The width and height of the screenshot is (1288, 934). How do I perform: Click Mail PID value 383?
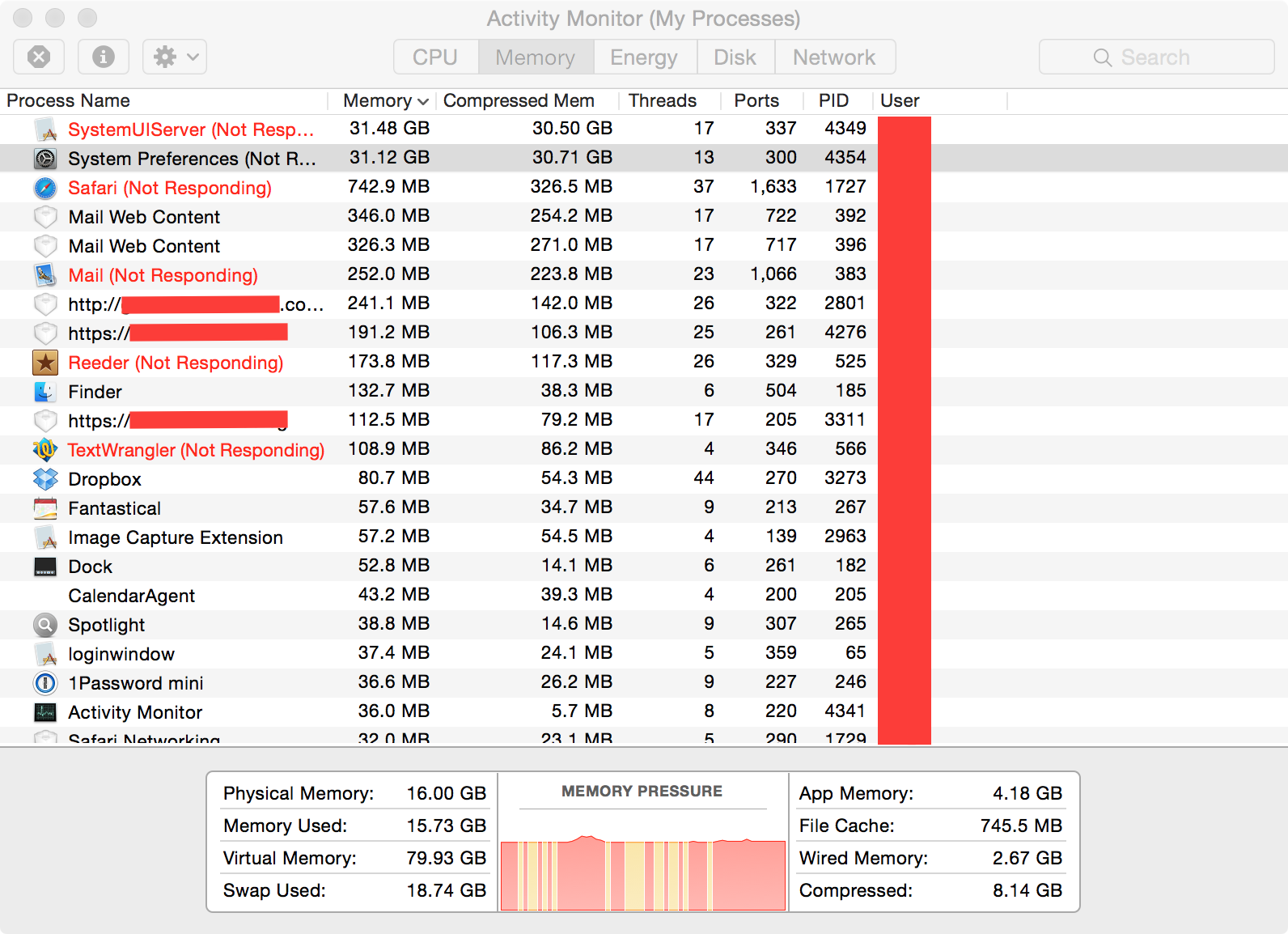(850, 274)
